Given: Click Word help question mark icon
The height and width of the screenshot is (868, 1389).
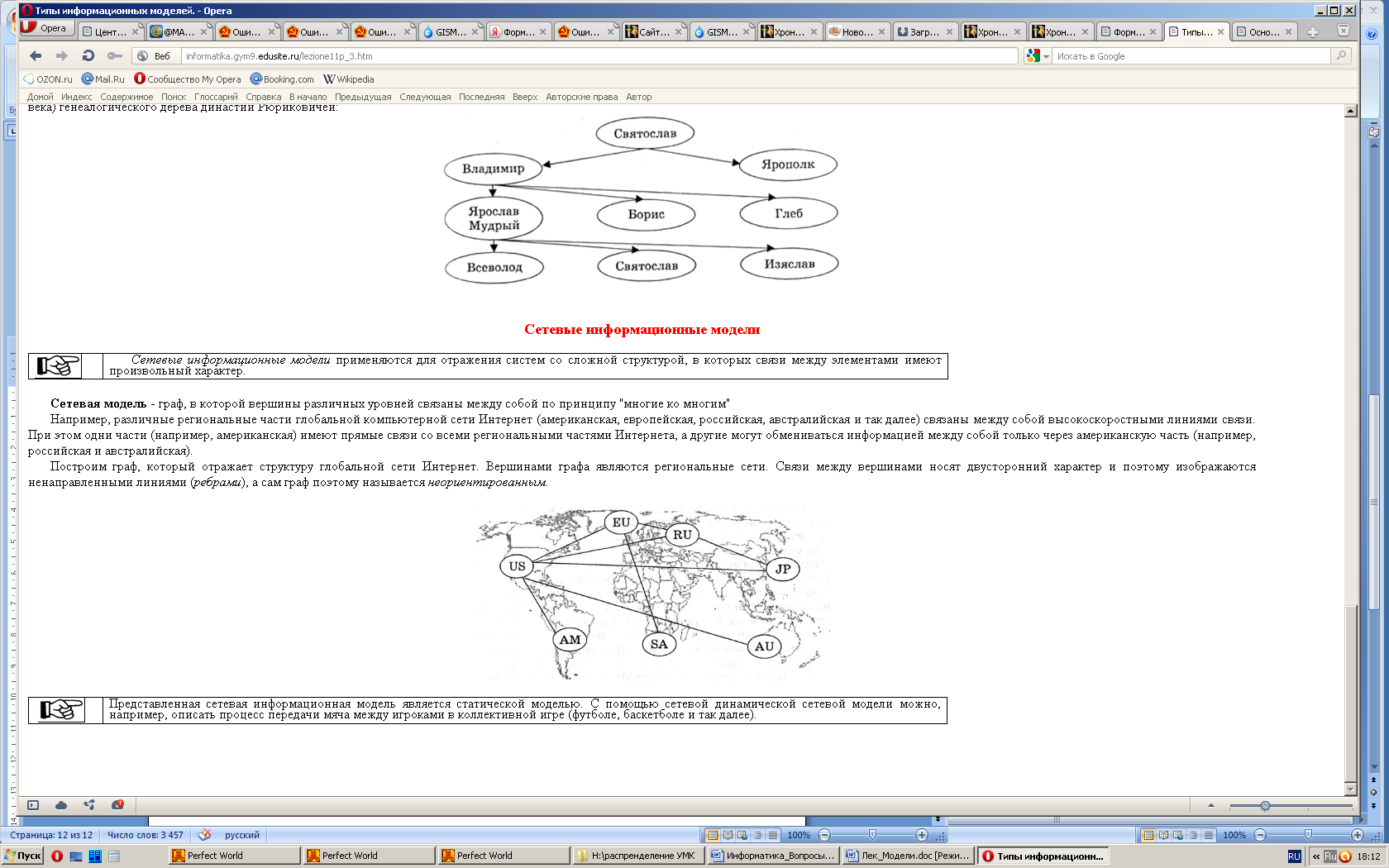Looking at the screenshot, I should 1372,35.
